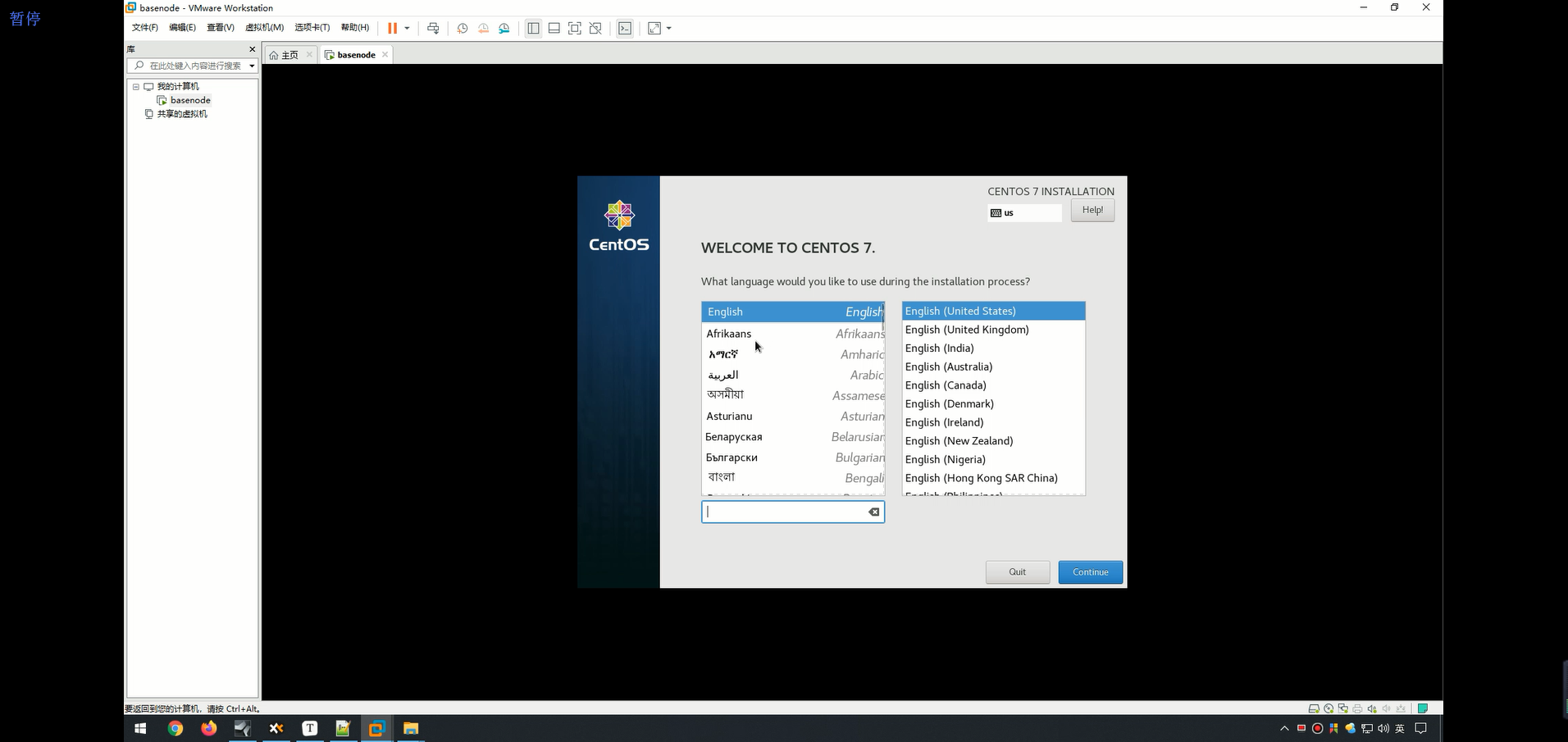Click the orange revert-to-snapshot icon
The image size is (1568, 742).
click(483, 28)
